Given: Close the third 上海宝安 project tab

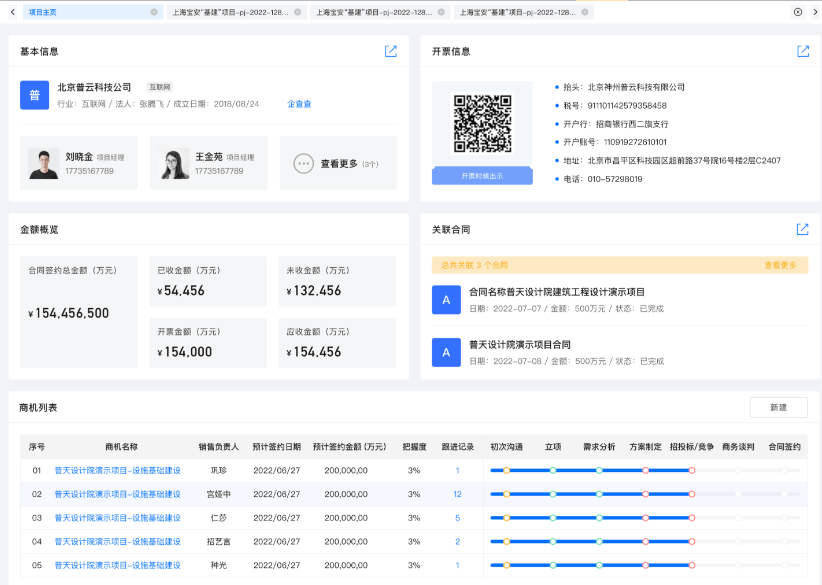Looking at the screenshot, I should click(x=441, y=12).
